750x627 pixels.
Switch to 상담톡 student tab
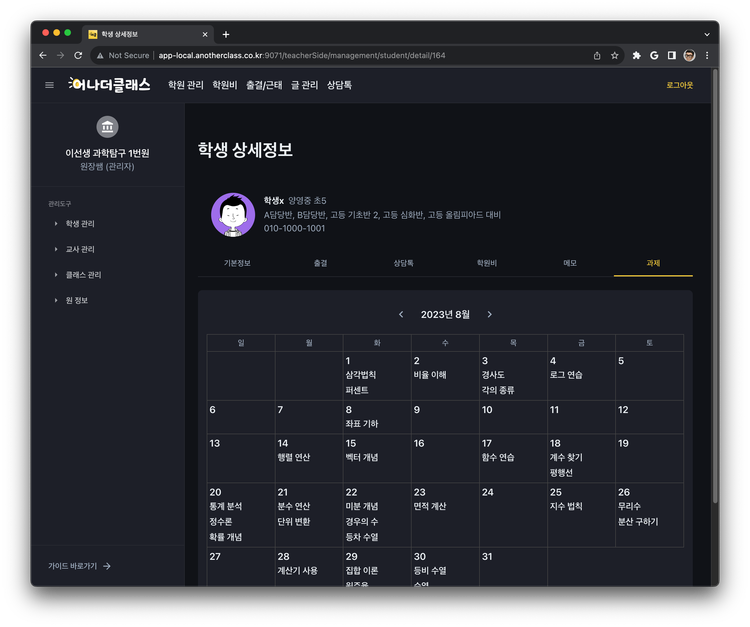[x=404, y=263]
